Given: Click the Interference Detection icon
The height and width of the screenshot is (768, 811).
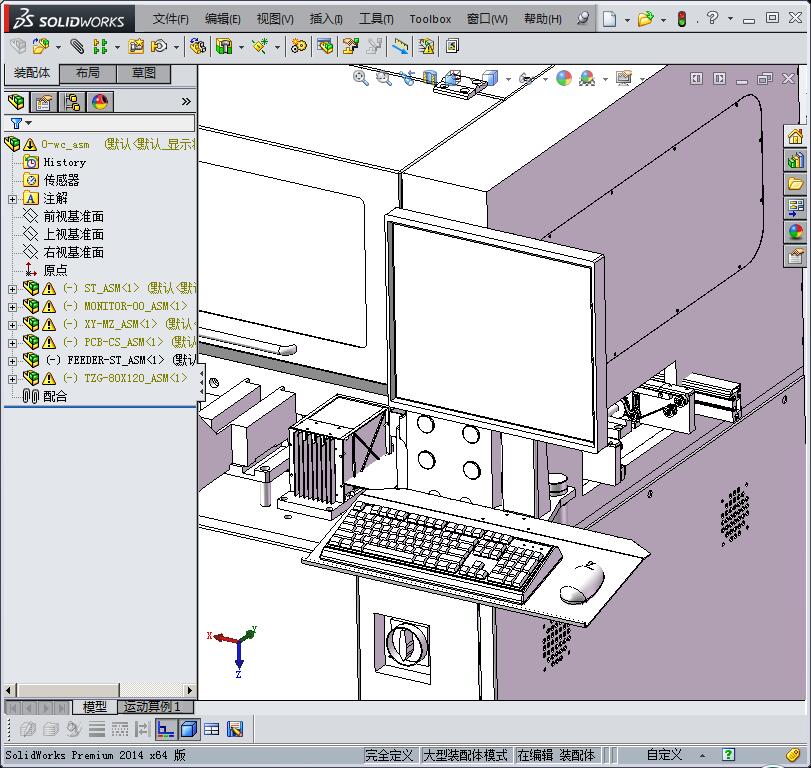Looking at the screenshot, I should [x=400, y=47].
